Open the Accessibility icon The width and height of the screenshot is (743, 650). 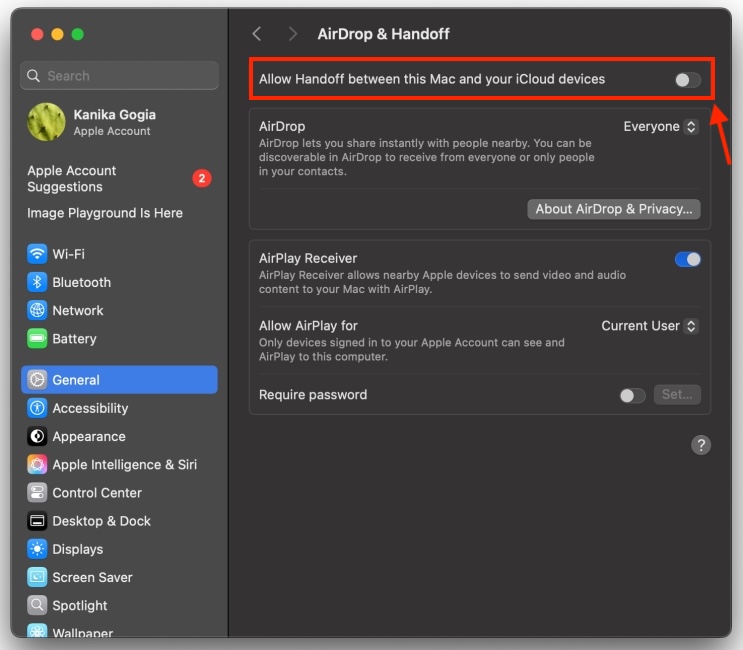click(37, 408)
